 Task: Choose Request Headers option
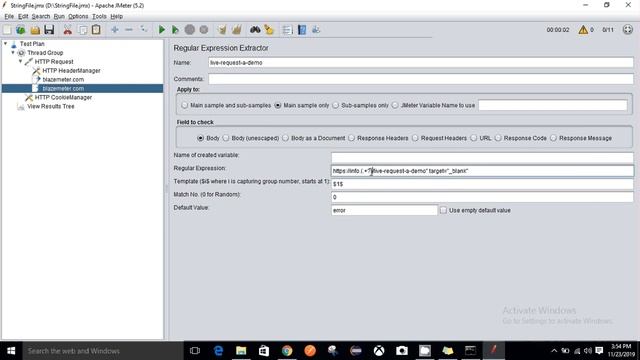(x=415, y=138)
